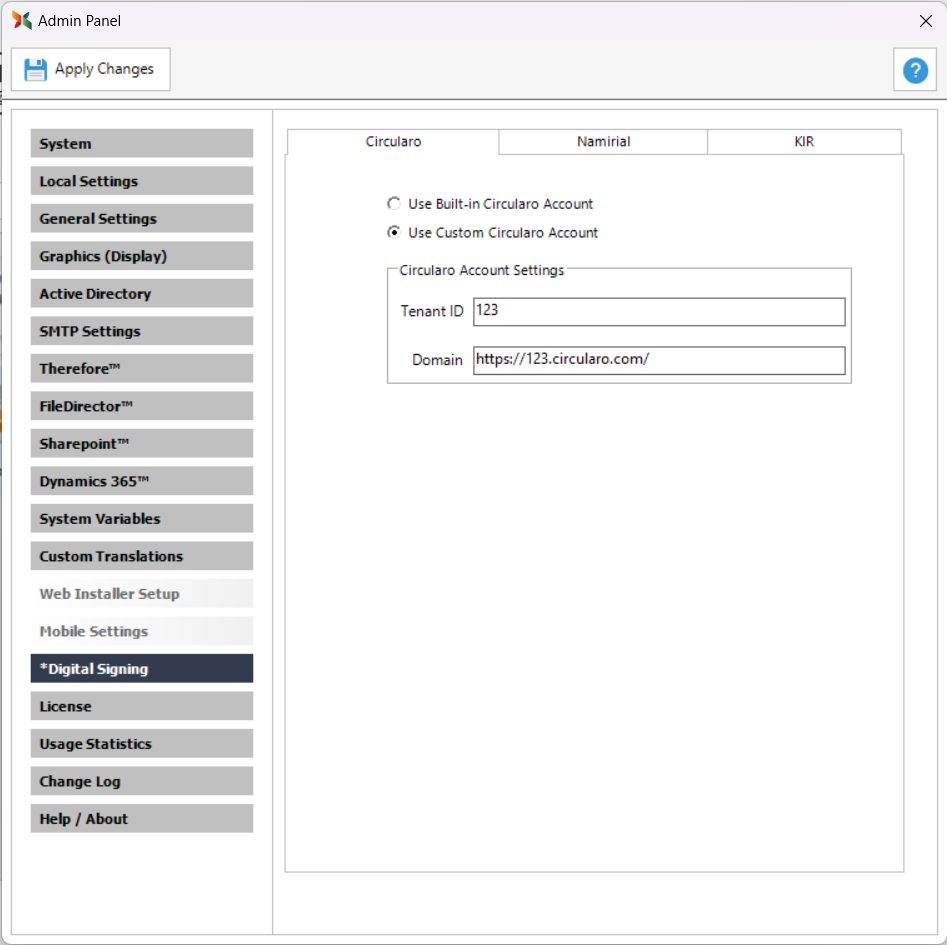Open System Variables section
Screen dimensions: 947x945
point(142,519)
